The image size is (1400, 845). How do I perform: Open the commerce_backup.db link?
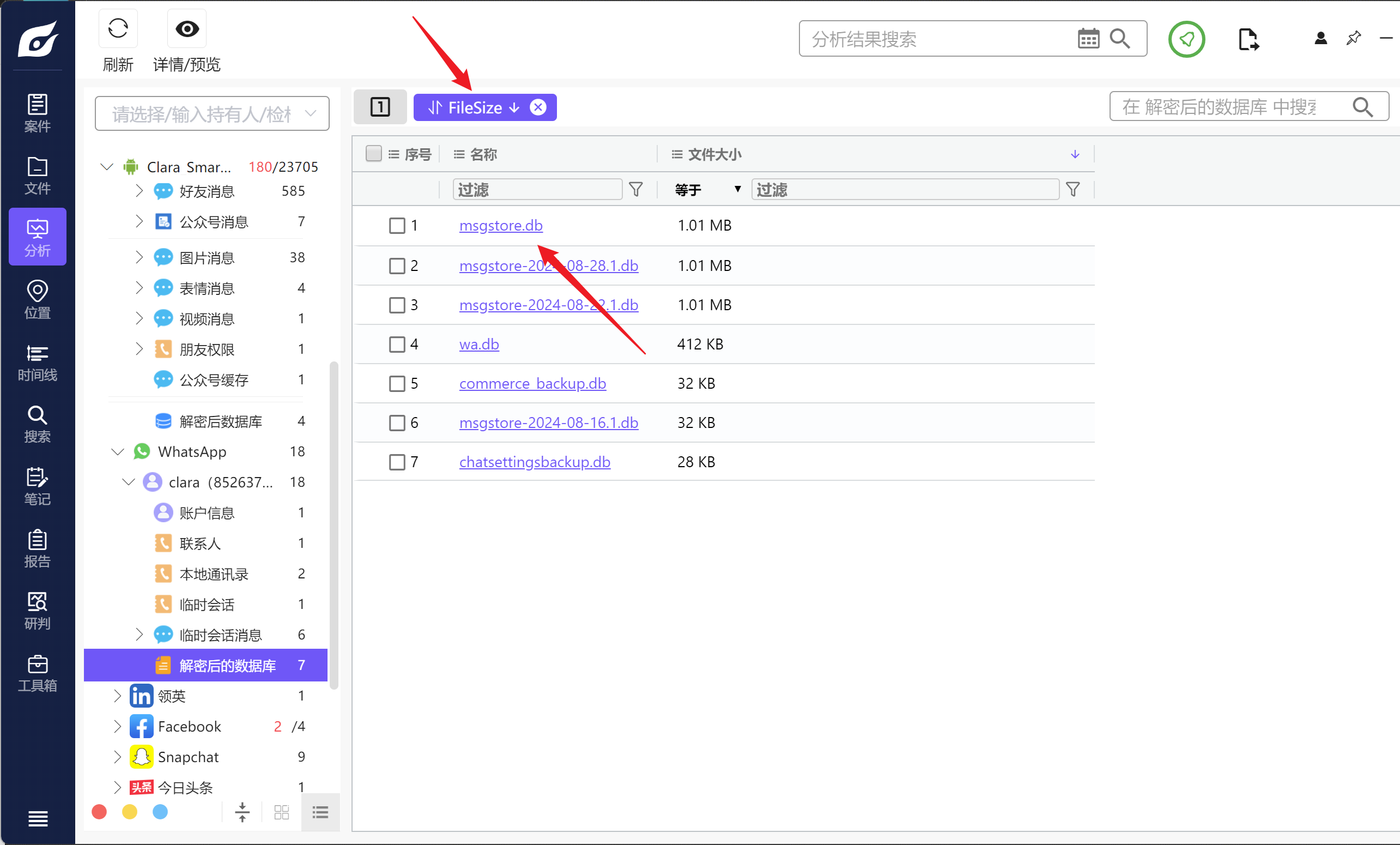pos(532,384)
